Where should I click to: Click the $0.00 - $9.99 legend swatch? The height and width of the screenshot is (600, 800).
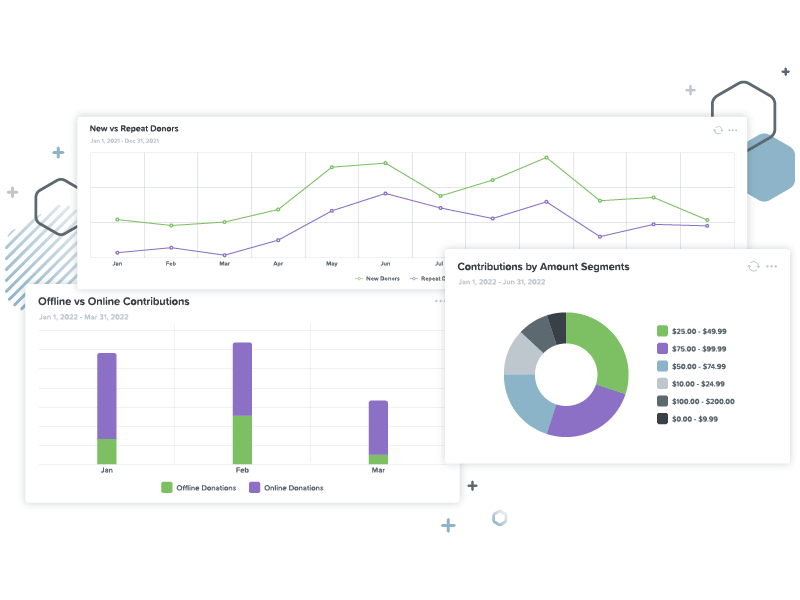[662, 419]
